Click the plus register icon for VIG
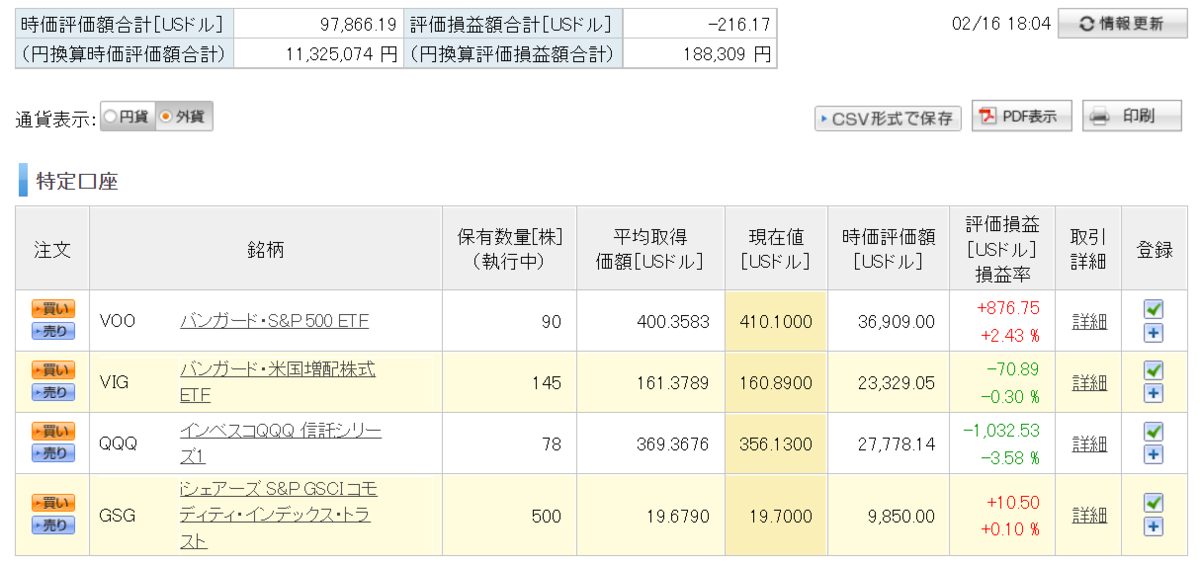Screen dimensions: 1200x564 (x=1153, y=394)
